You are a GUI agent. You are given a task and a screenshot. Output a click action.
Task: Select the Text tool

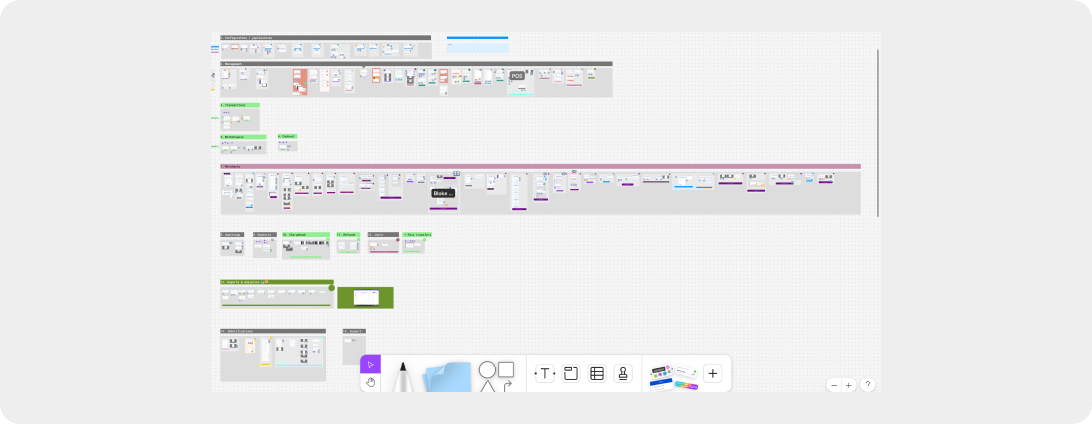point(545,374)
